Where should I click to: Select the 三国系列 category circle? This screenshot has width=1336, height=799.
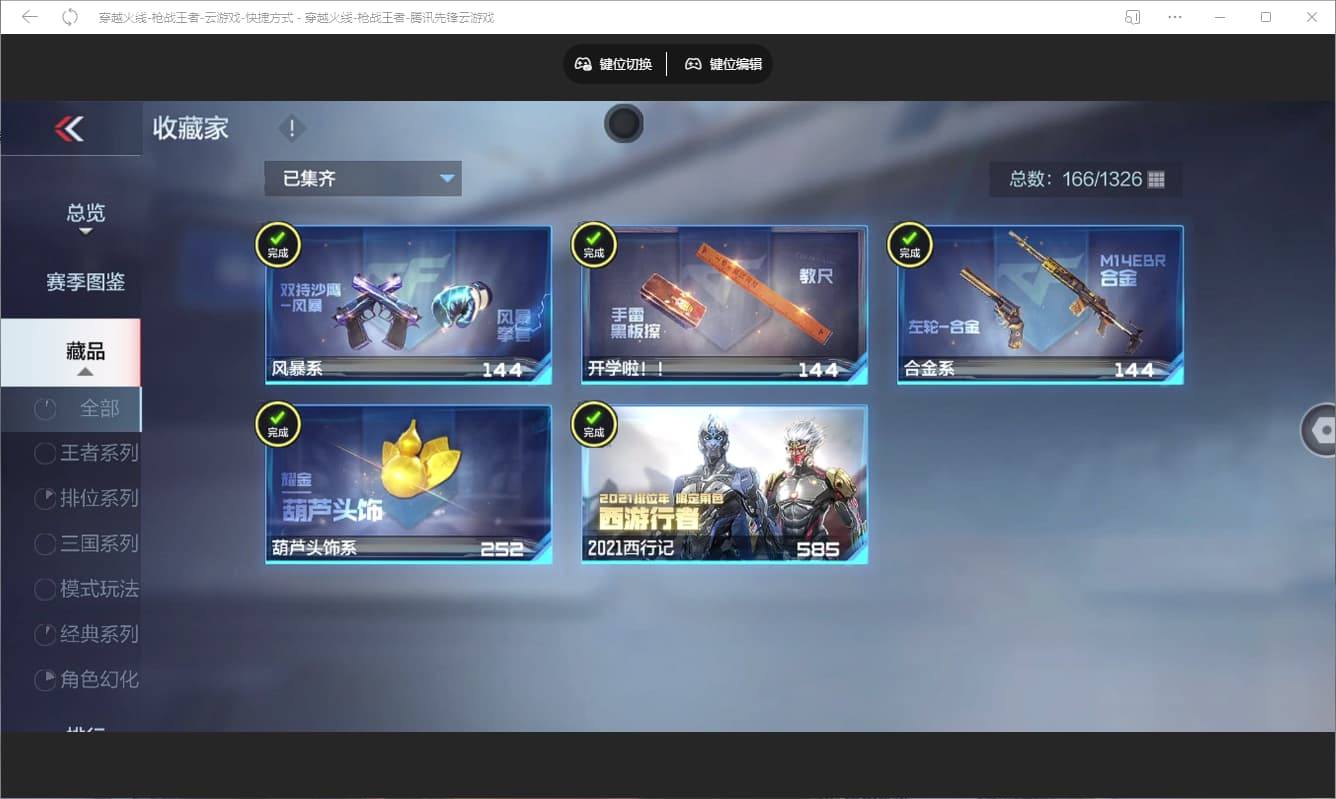tap(45, 544)
